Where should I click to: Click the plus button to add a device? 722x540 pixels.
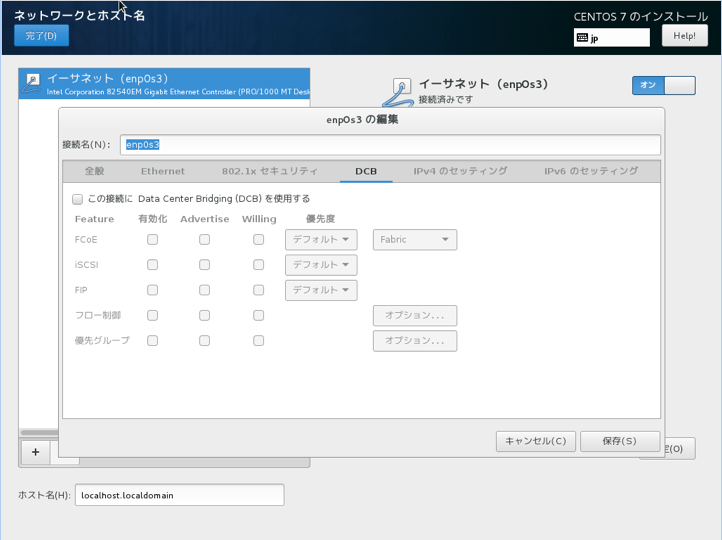[35, 452]
